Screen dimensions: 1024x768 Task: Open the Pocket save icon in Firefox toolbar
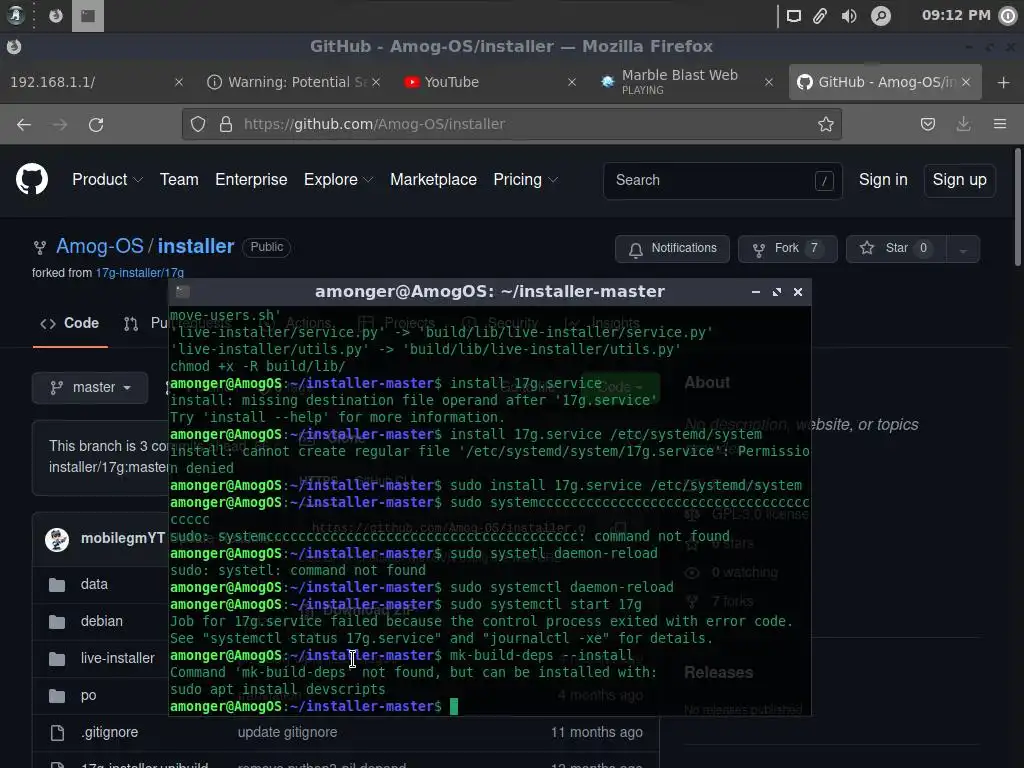(x=927, y=124)
